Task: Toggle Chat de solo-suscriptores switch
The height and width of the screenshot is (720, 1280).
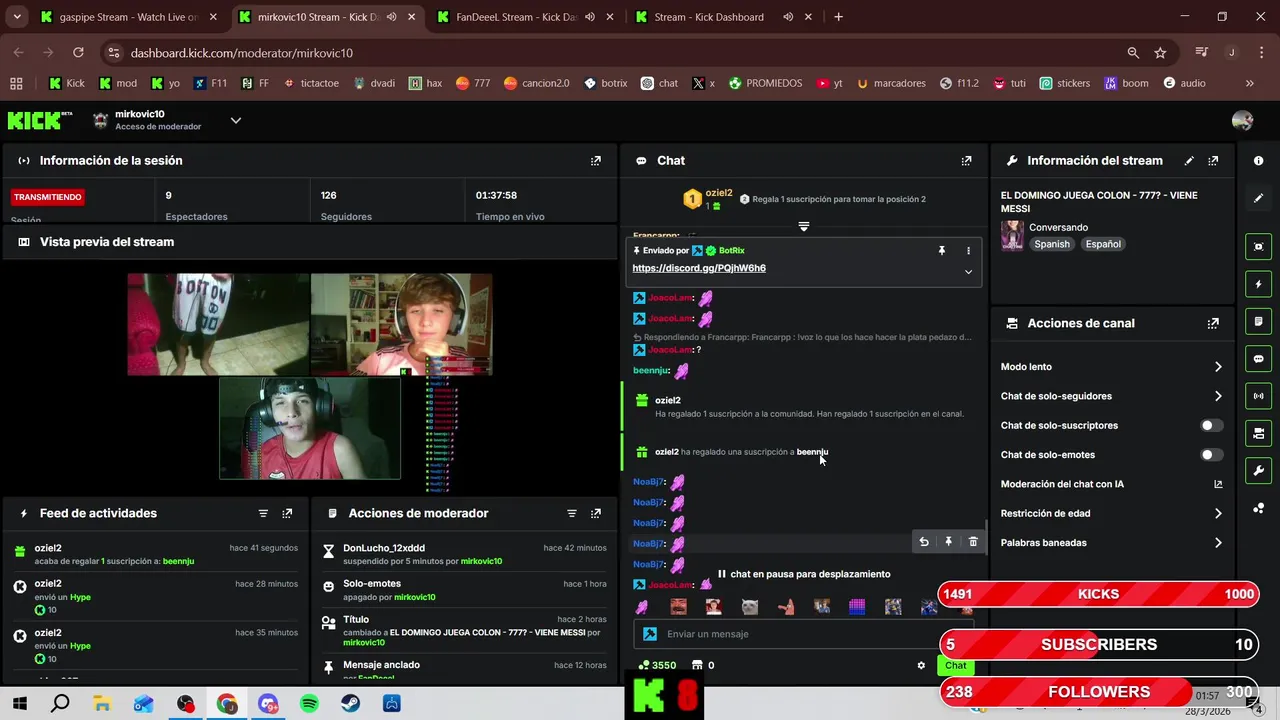Action: coord(1211,425)
